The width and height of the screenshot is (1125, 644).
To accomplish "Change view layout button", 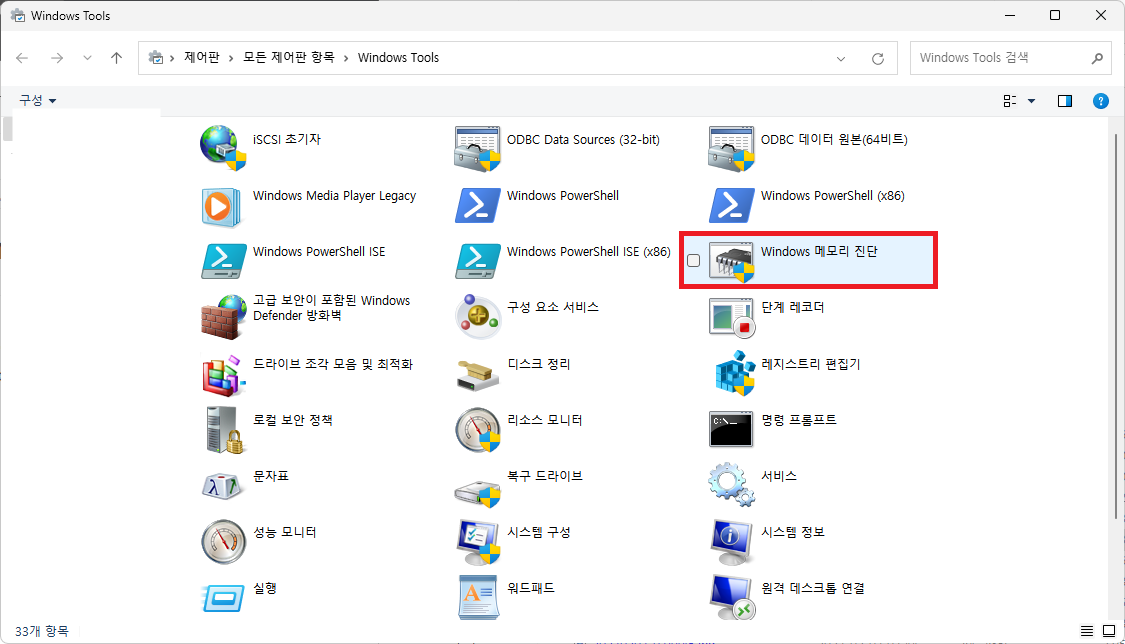I will pos(1009,101).
